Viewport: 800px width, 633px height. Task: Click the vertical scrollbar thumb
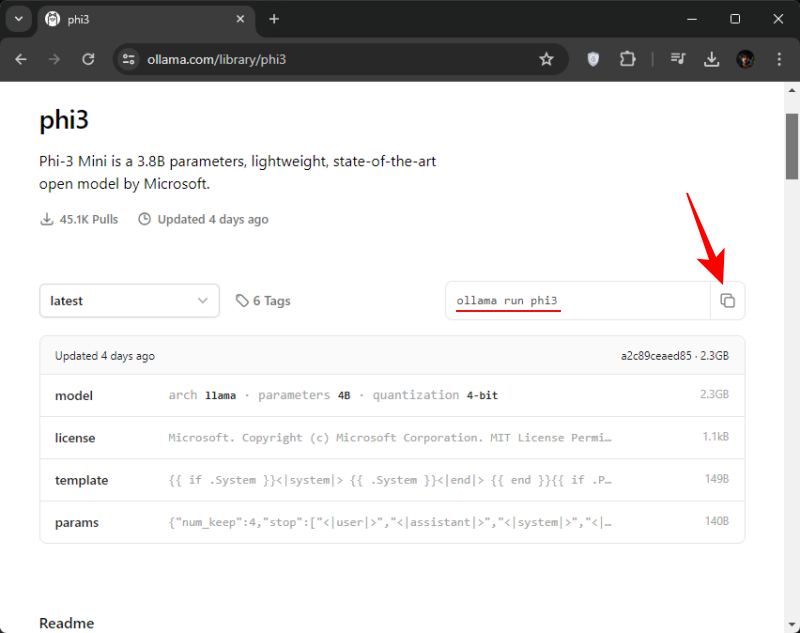click(792, 146)
